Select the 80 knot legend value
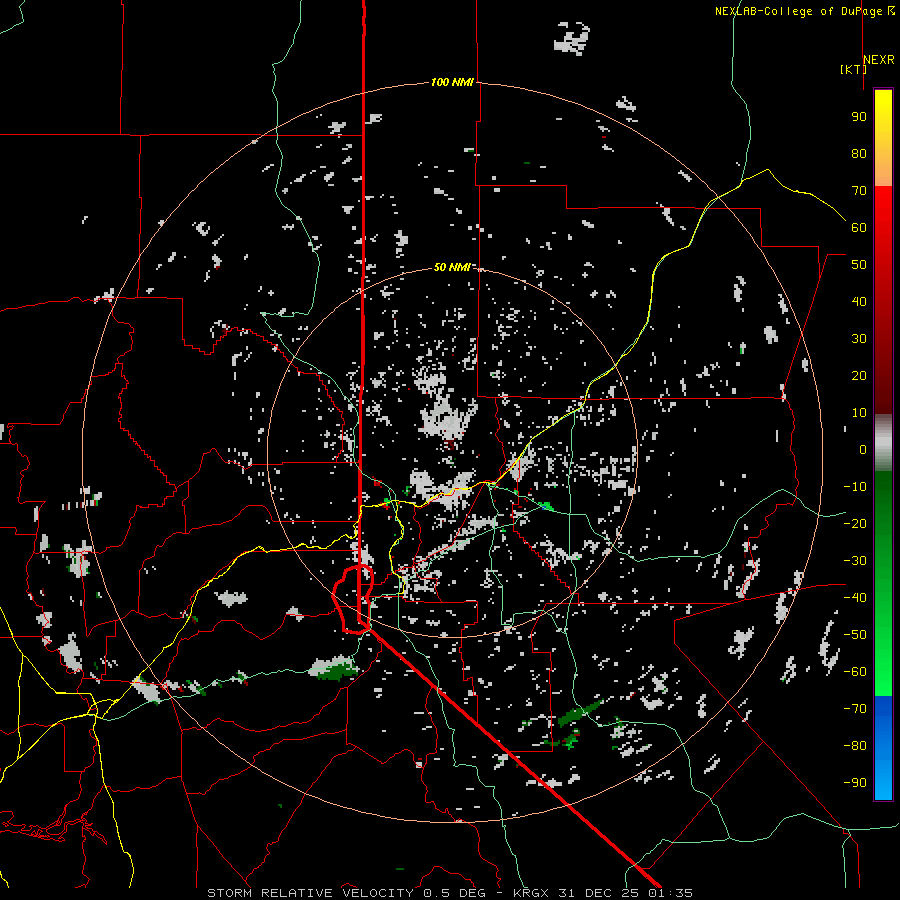Viewport: 900px width, 900px height. point(859,154)
